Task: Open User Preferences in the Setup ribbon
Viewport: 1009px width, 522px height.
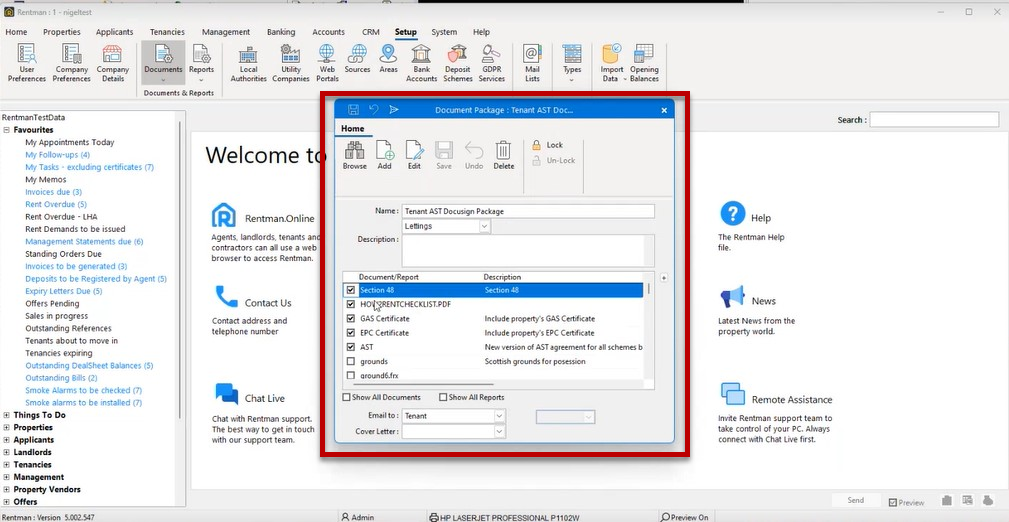Action: (x=26, y=63)
